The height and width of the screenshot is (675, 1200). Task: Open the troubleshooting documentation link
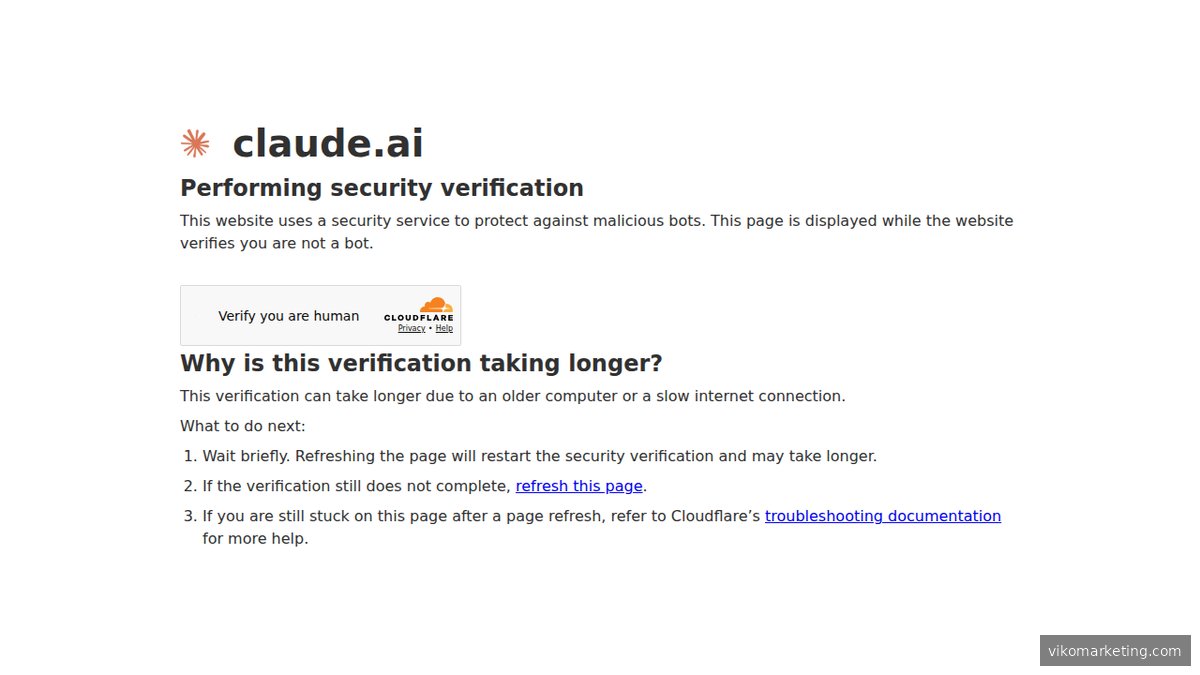point(882,516)
